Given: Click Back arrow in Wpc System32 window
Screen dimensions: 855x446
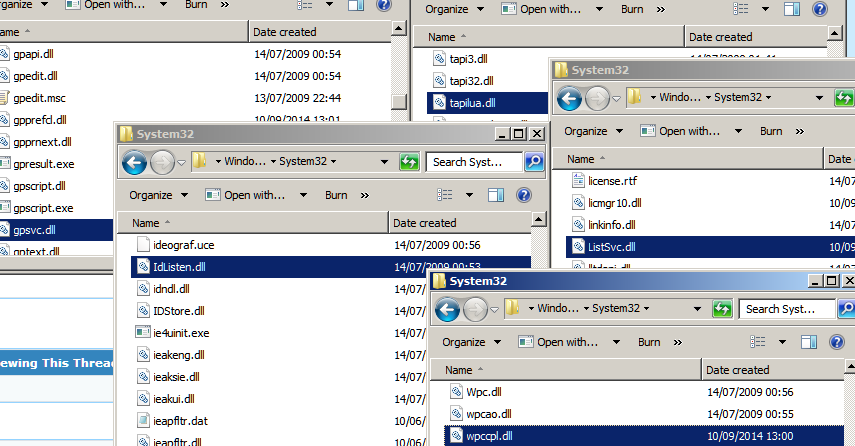Looking at the screenshot, I should pos(447,309).
